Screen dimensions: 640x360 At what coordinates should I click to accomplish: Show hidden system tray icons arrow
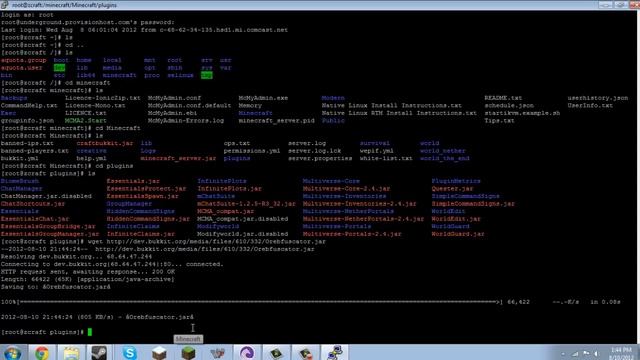563,354
